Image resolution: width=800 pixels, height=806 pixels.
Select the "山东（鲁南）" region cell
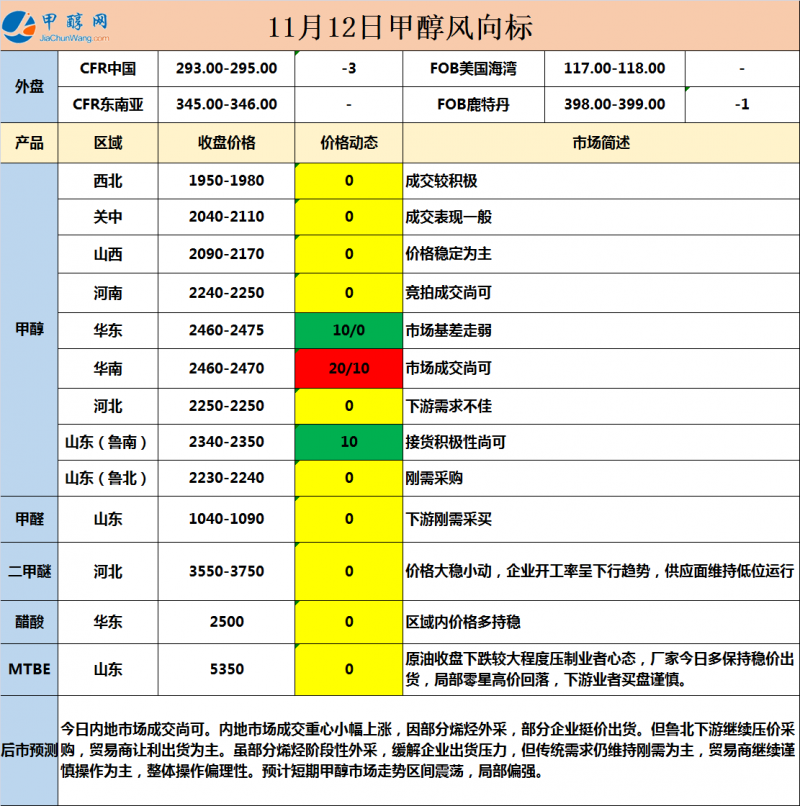point(106,442)
